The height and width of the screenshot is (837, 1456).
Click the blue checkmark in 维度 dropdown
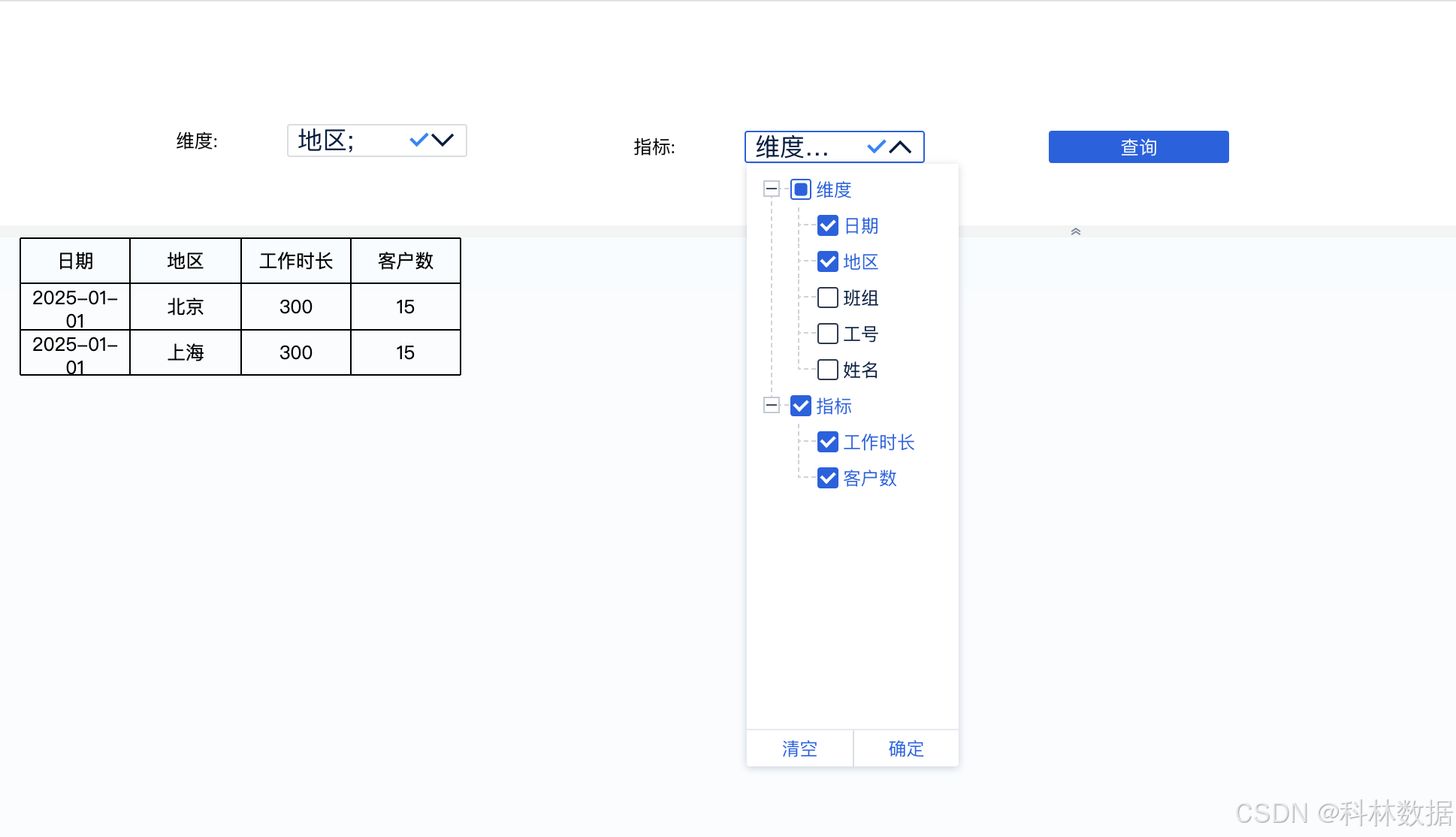tap(418, 140)
